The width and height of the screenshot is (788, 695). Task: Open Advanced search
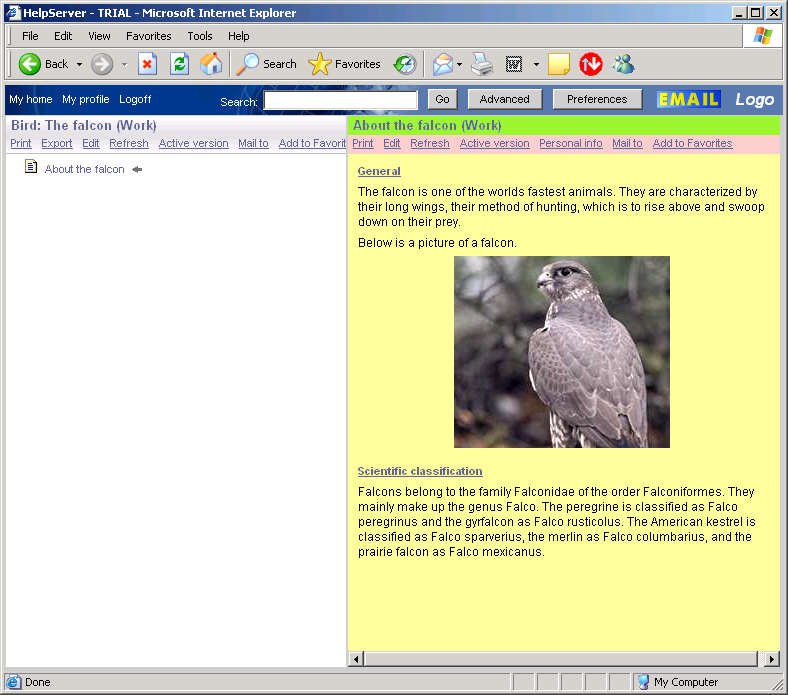point(505,100)
